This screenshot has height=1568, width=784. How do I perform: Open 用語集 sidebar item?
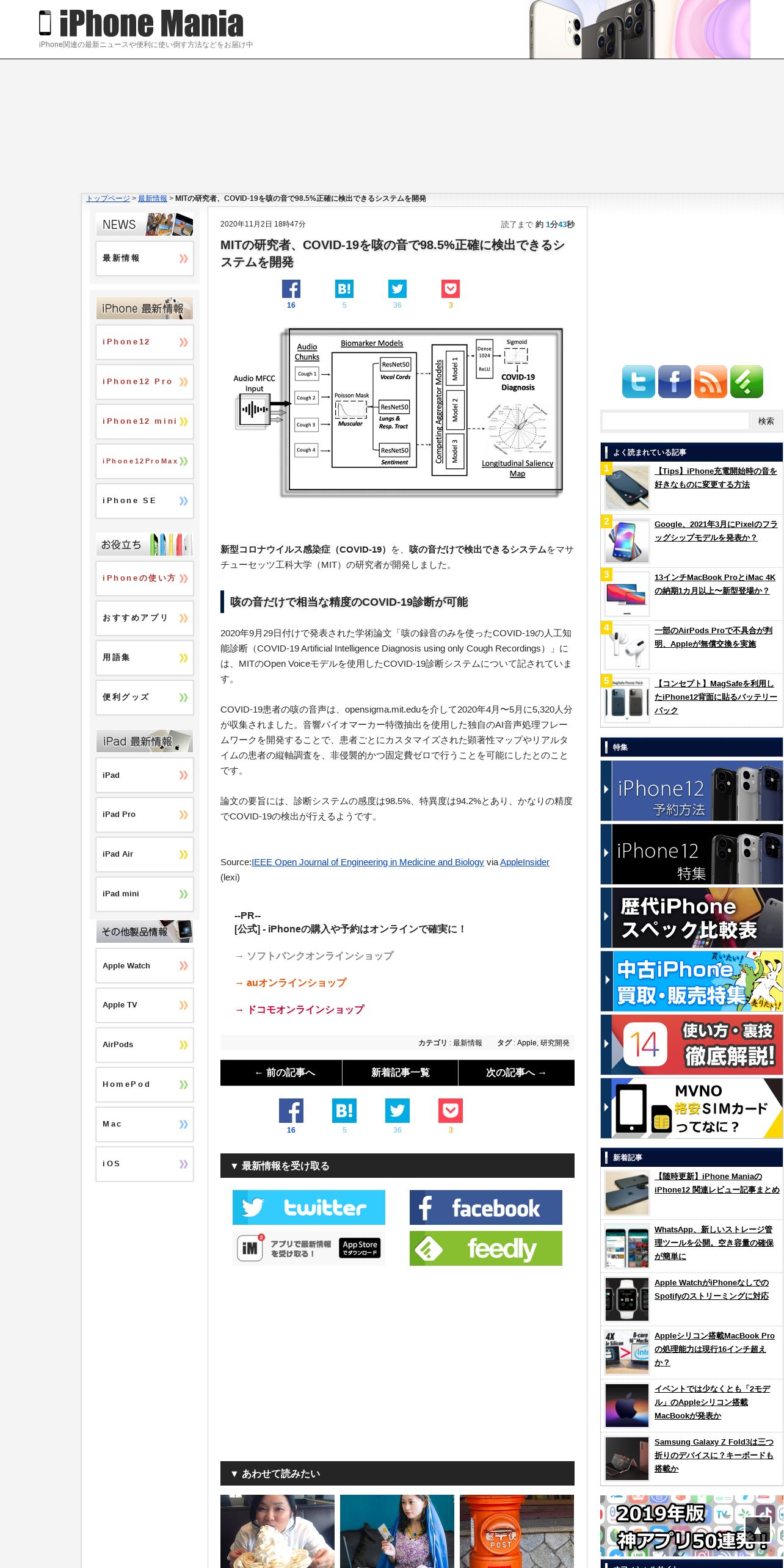(145, 658)
